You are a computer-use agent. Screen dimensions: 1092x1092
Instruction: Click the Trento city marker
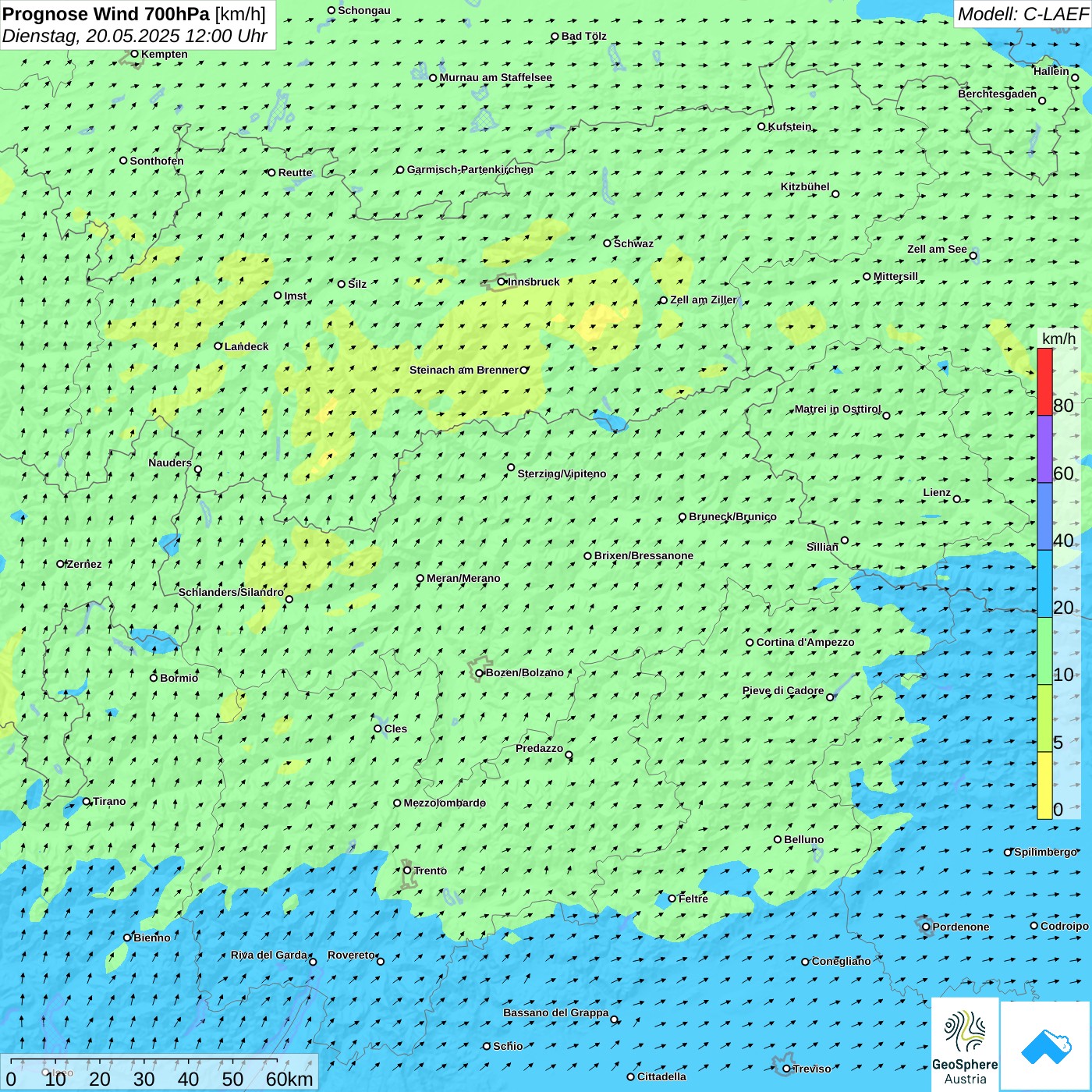coord(407,870)
